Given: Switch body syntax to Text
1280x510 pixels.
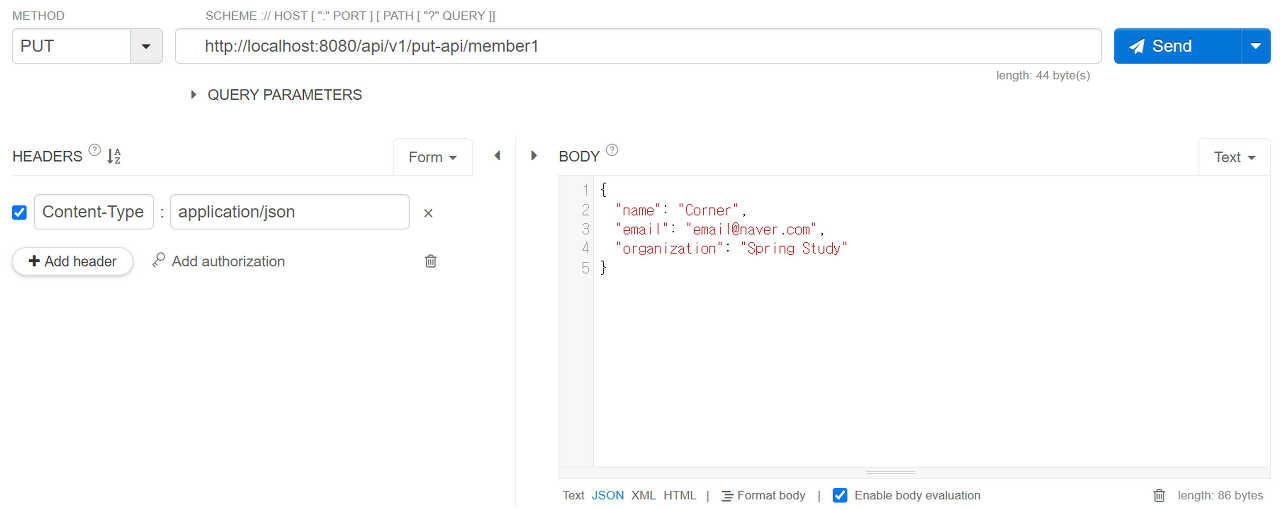Looking at the screenshot, I should (x=573, y=495).
